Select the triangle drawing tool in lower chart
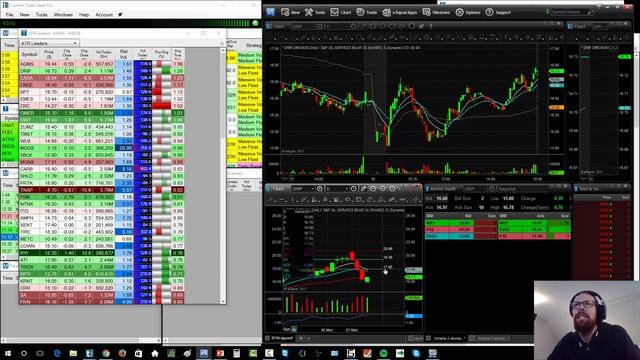Image resolution: width=640 pixels, height=360 pixels. pyautogui.click(x=380, y=200)
